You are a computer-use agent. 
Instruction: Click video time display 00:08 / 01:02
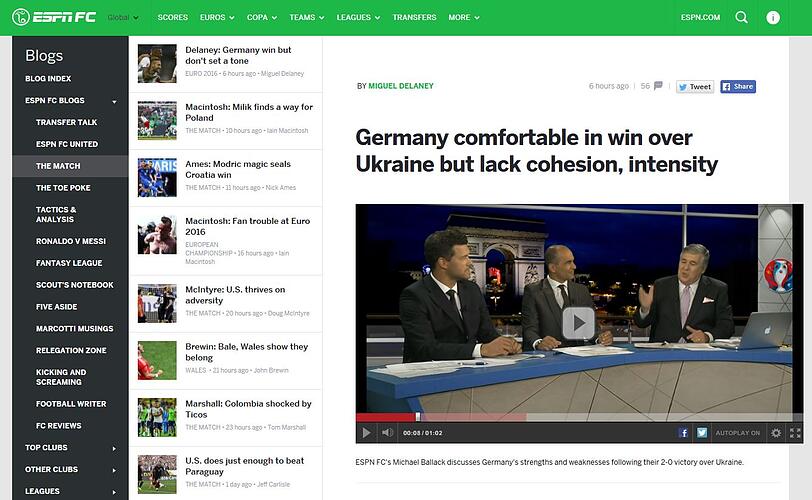tap(423, 433)
